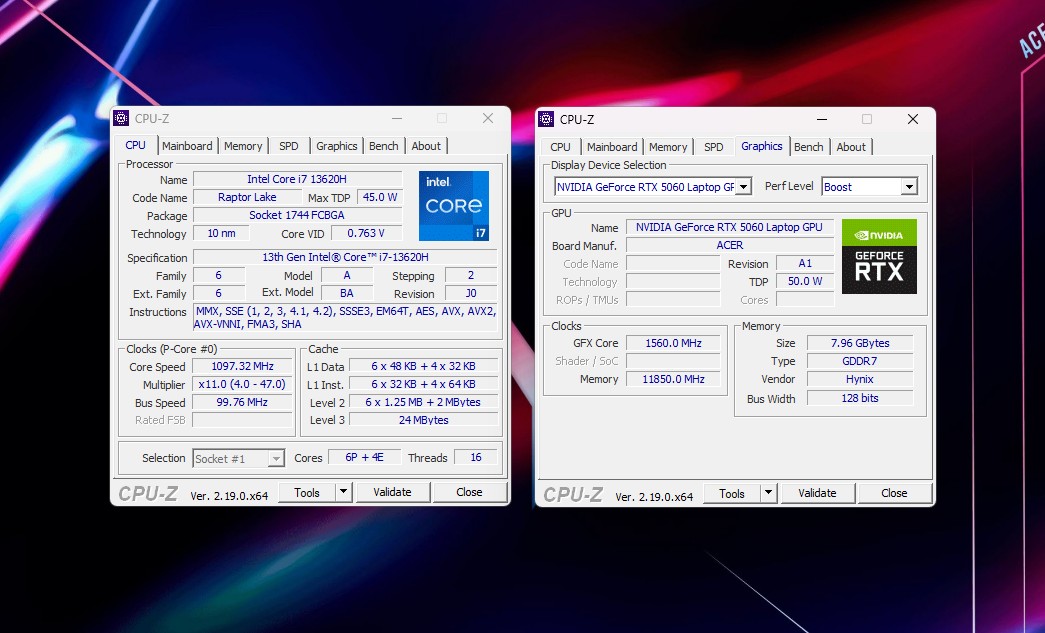Click the Max TDP value '45.0 W'
This screenshot has height=633, width=1045.
point(380,197)
